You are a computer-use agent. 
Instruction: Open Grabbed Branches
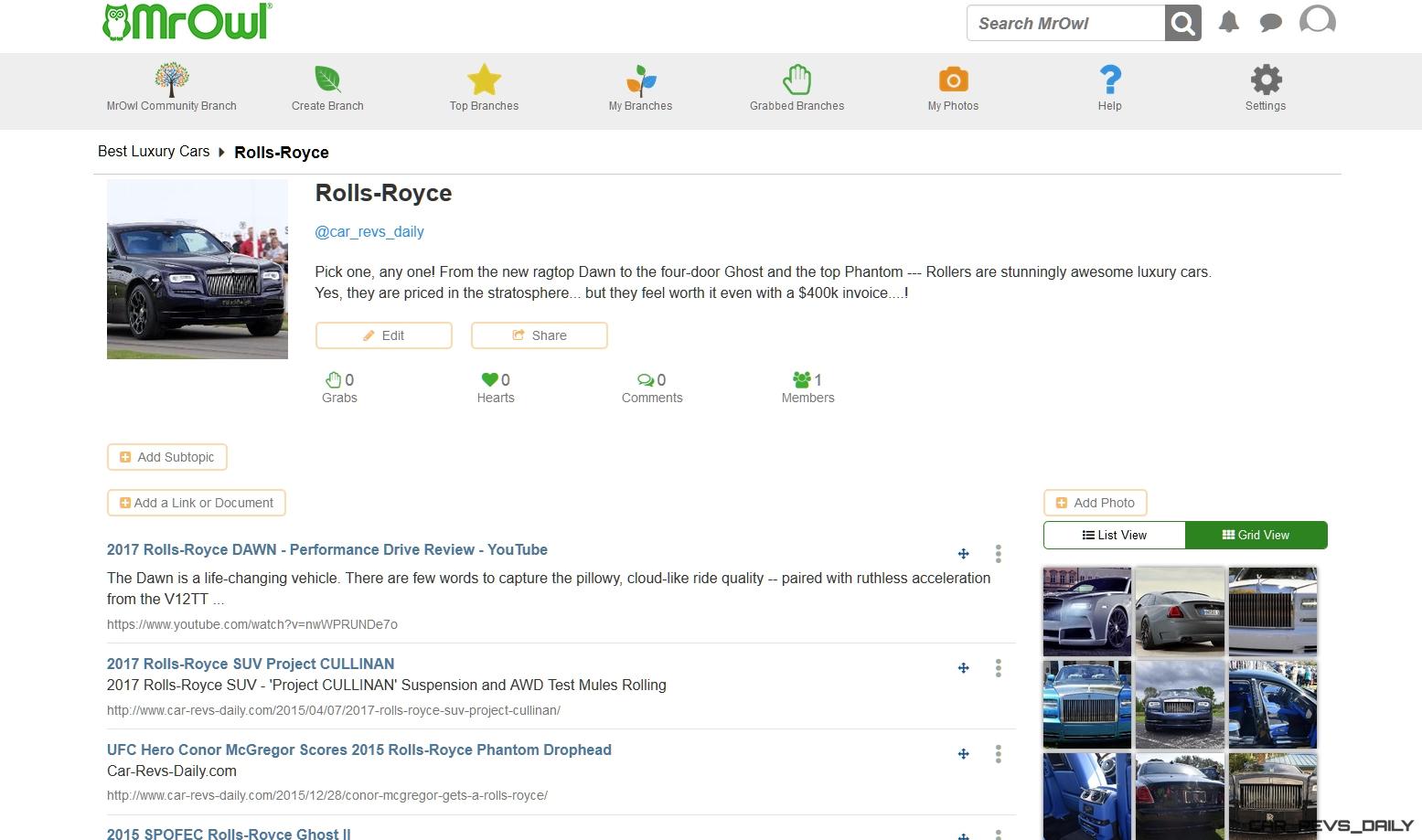[x=797, y=88]
